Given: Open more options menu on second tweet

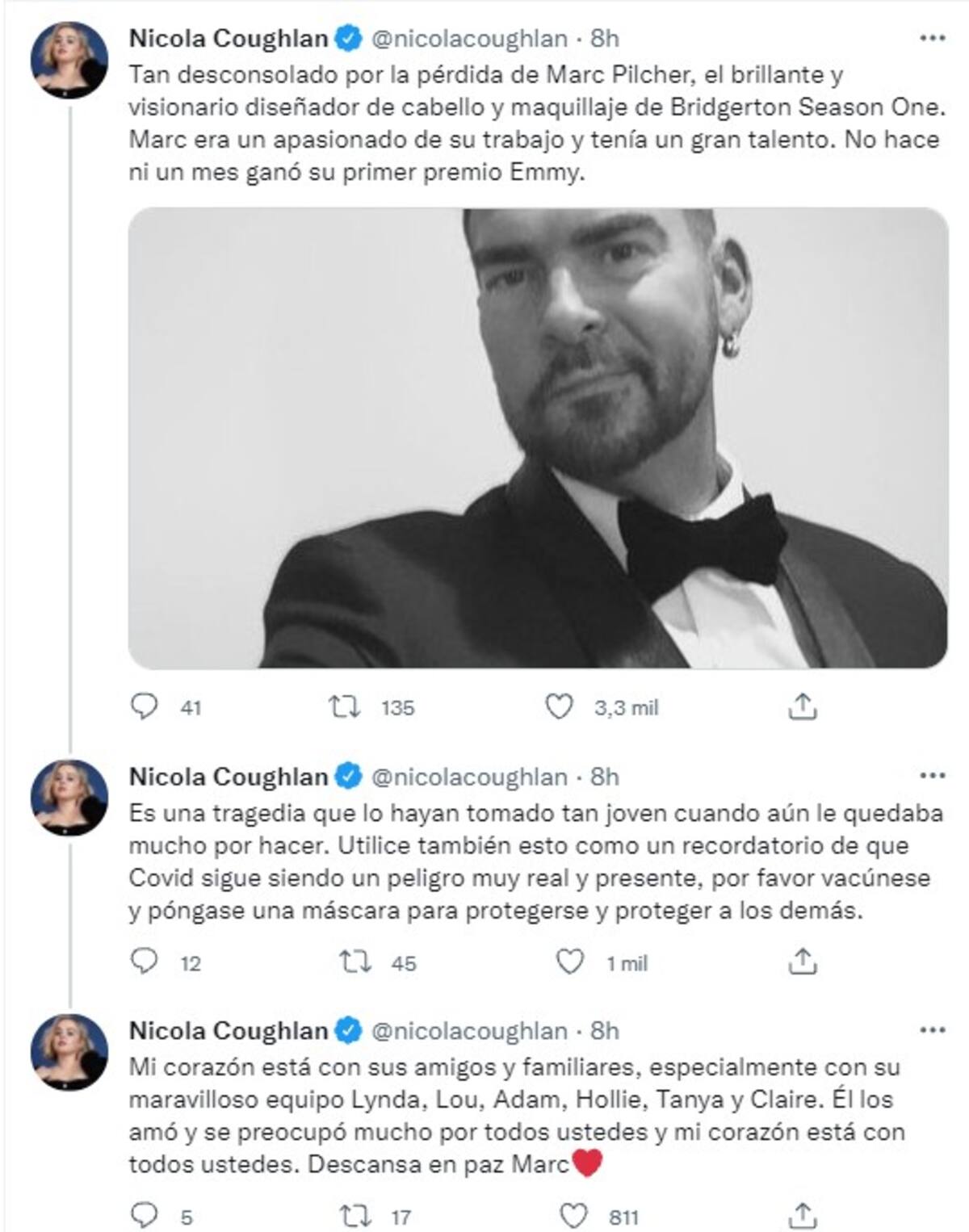Looking at the screenshot, I should [932, 776].
